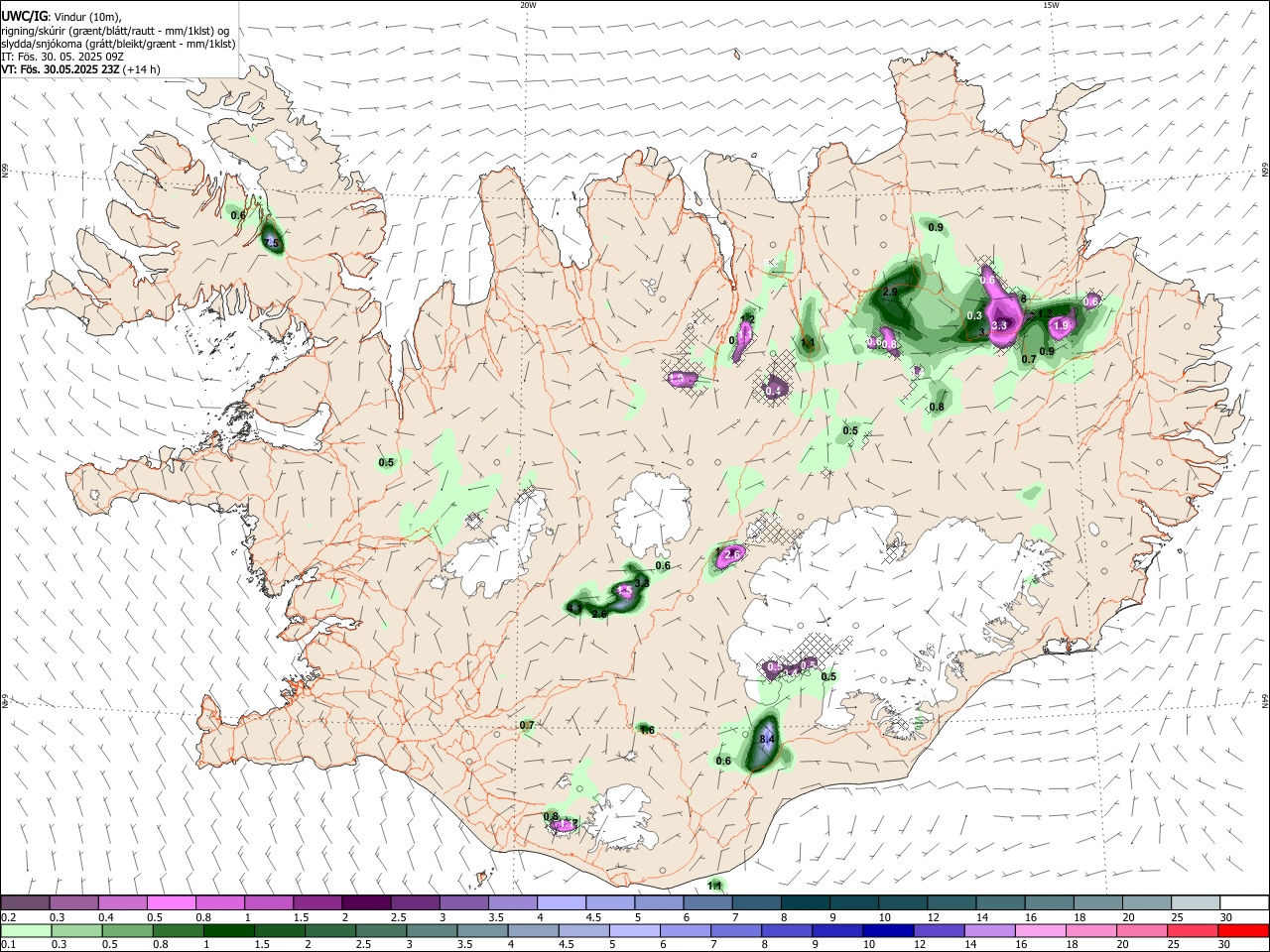Click the '0.1' label on the lower scale
The image size is (1270, 952).
[8, 945]
